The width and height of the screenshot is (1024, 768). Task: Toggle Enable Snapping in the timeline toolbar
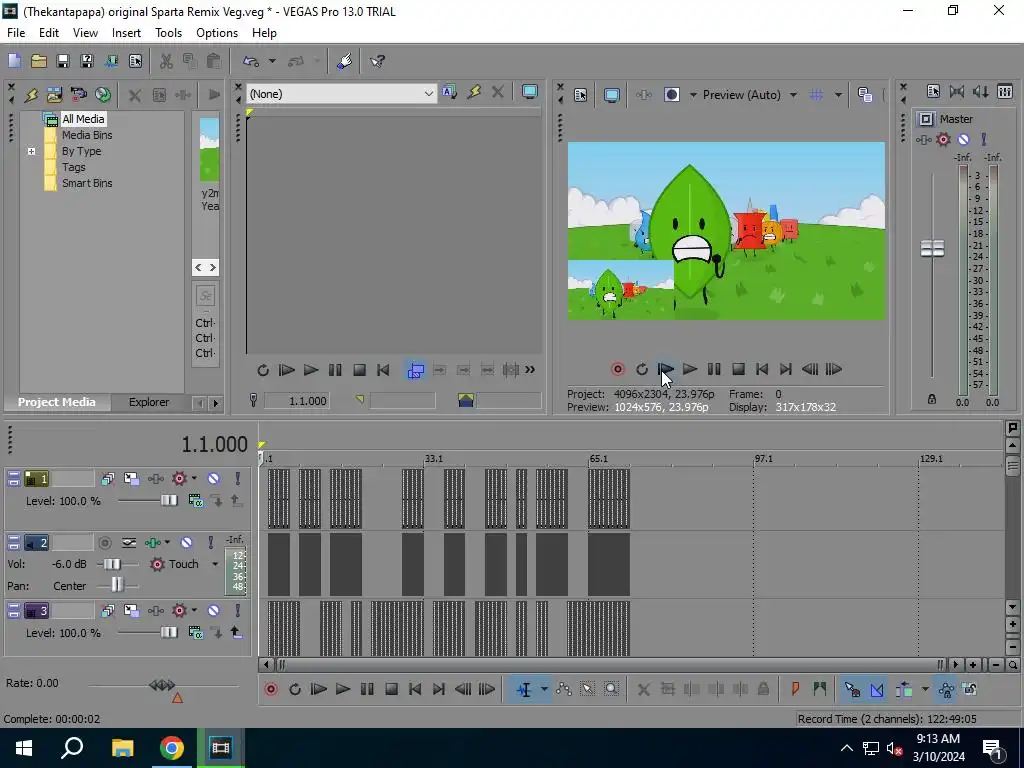[852, 689]
